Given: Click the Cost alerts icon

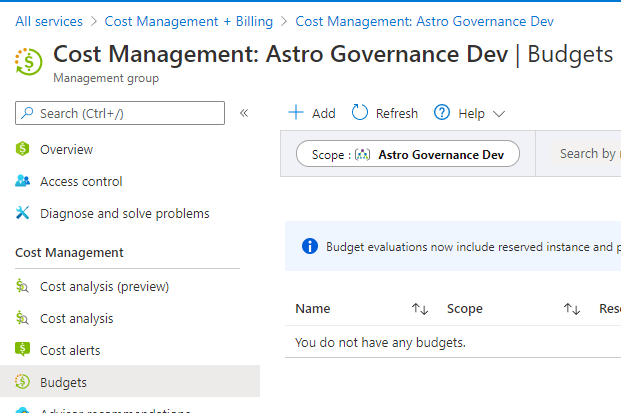Looking at the screenshot, I should [23, 351].
